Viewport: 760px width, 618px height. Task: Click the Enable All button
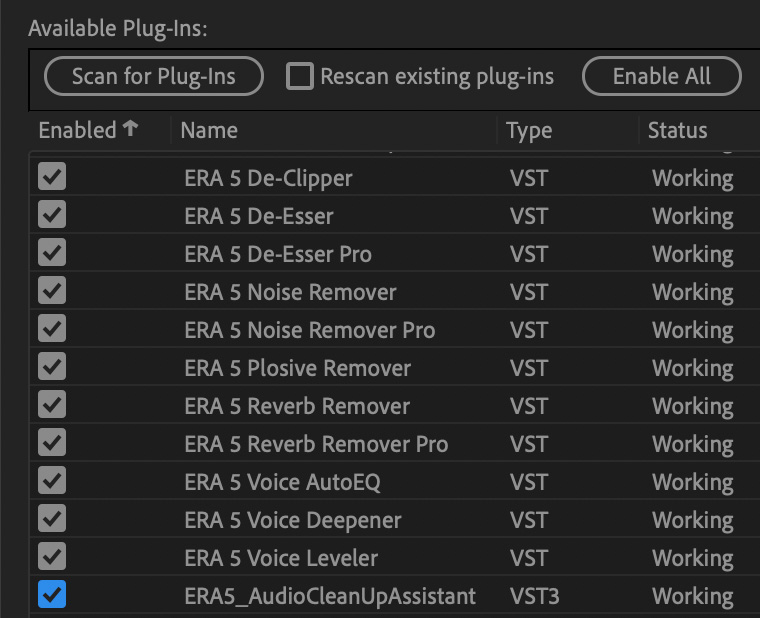click(x=662, y=76)
